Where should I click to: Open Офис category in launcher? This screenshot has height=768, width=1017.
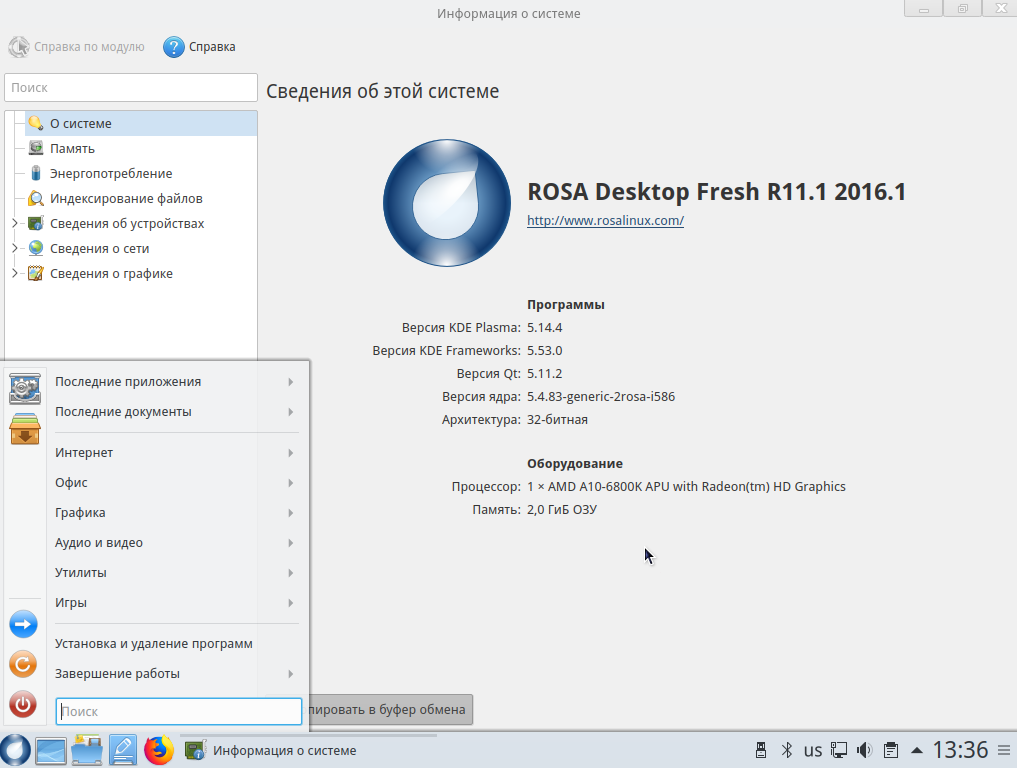coord(175,483)
